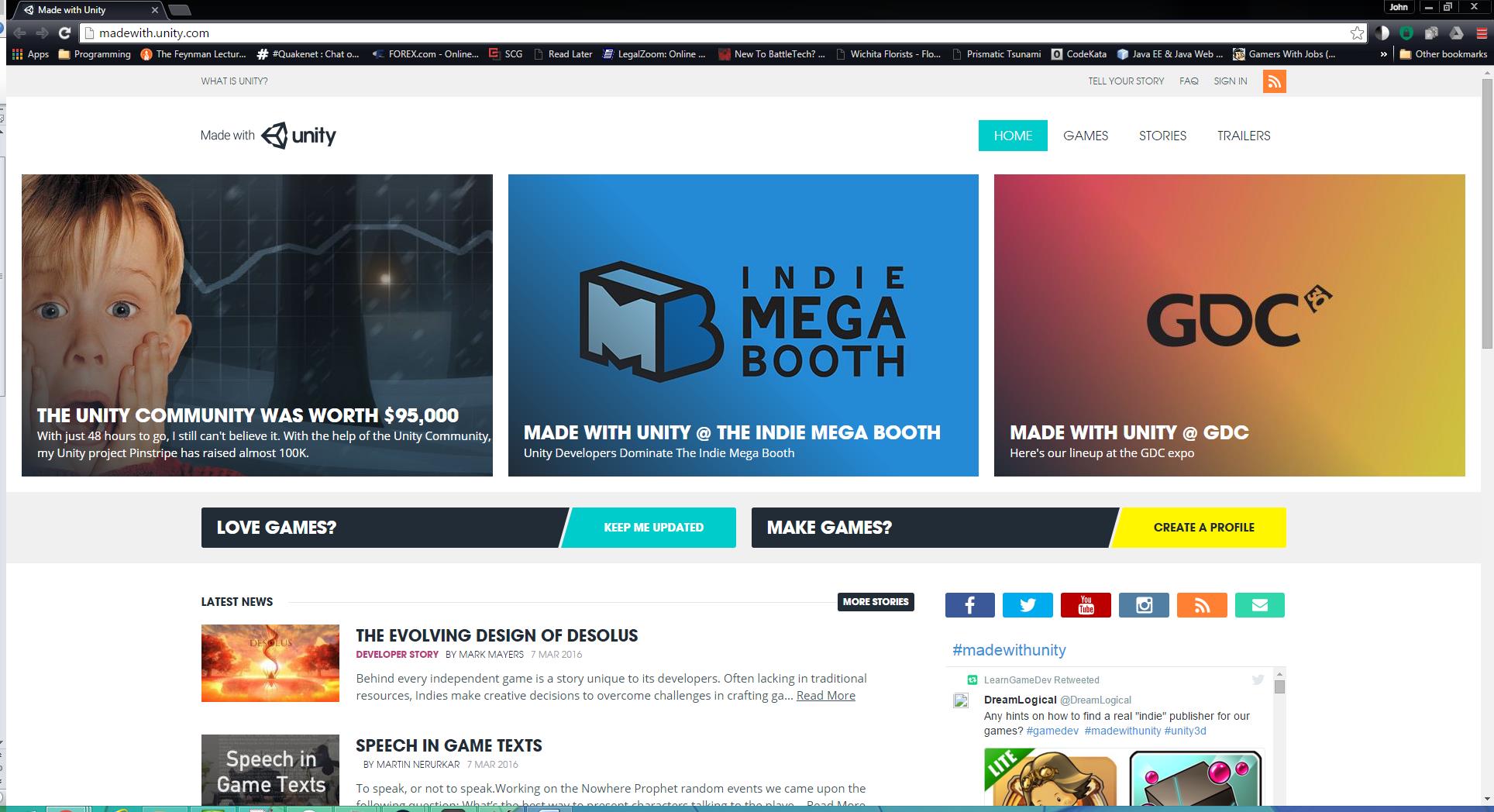Go back with the browser back arrow
Viewport: 1494px width, 812px height.
[20, 33]
